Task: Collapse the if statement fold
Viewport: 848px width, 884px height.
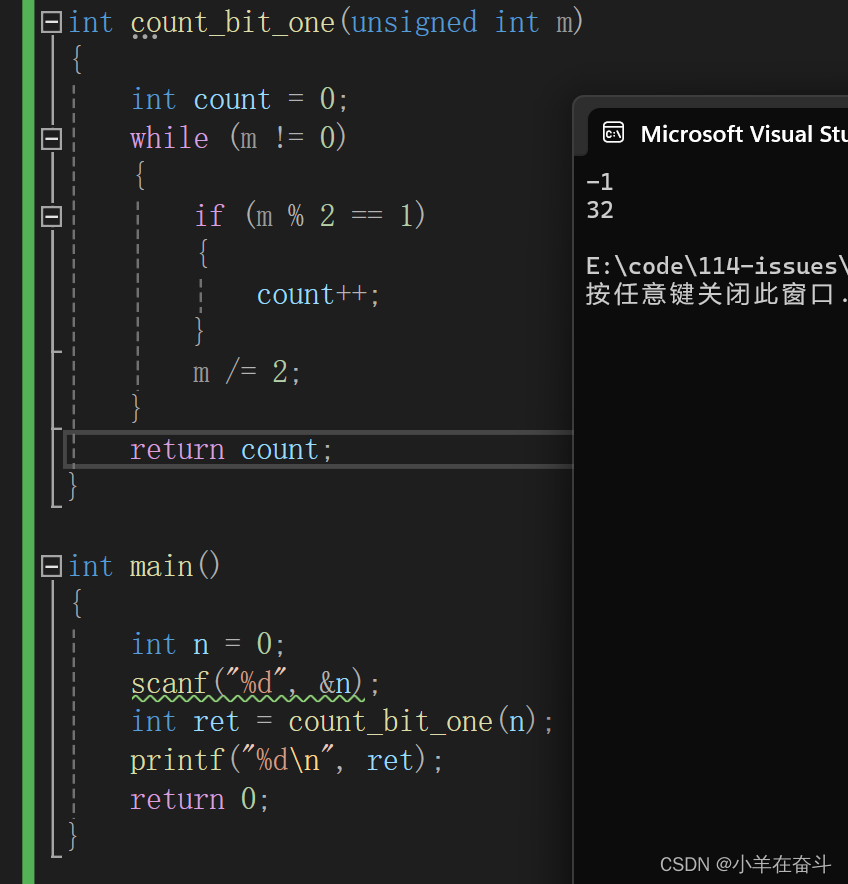Action: (x=51, y=216)
